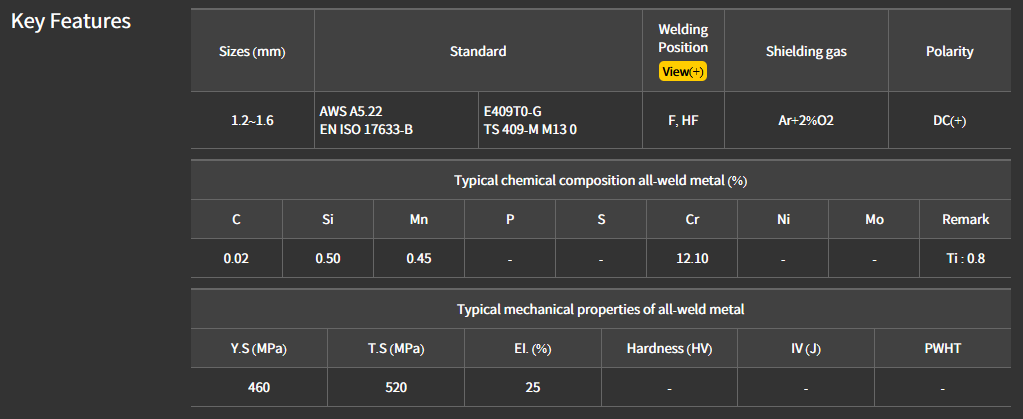Click the AWS A5.22 standard text
The image size is (1023, 419).
pyautogui.click(x=351, y=111)
